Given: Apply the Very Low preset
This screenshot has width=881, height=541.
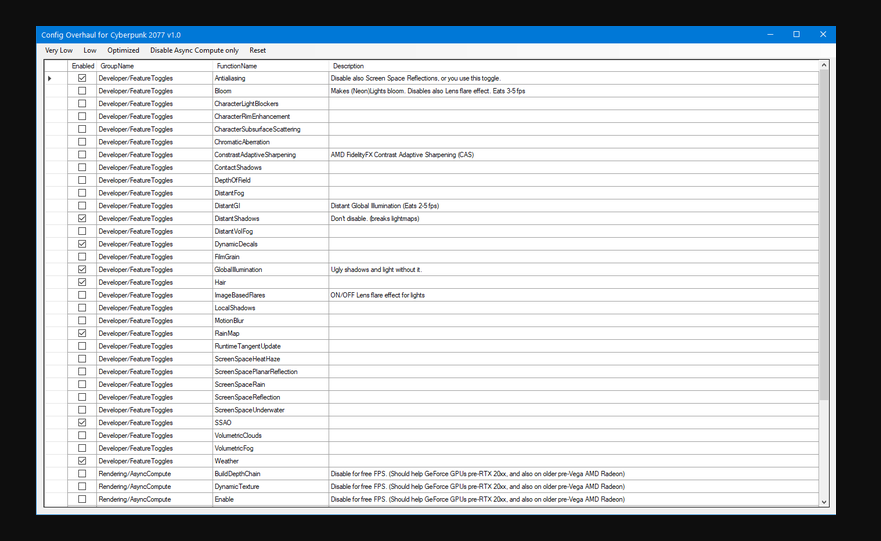Looking at the screenshot, I should [x=58, y=51].
